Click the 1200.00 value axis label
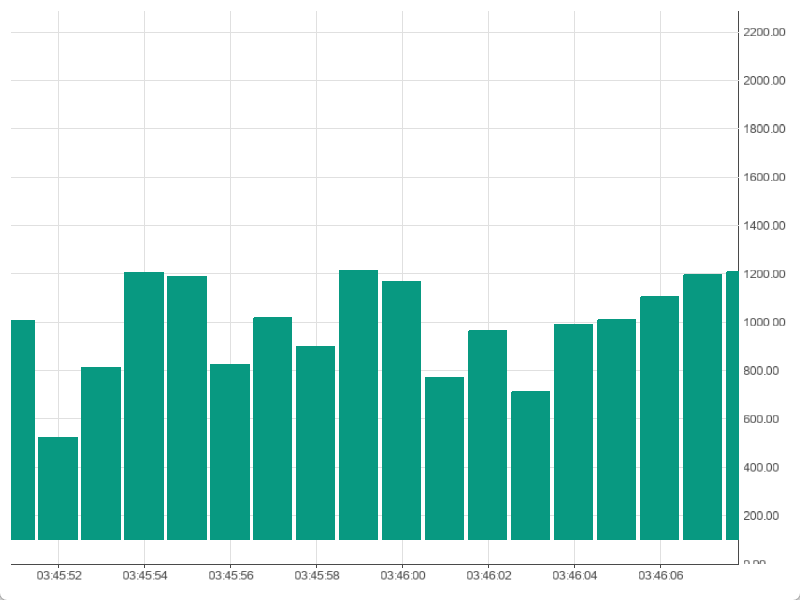This screenshot has height=600, width=800. (762, 274)
